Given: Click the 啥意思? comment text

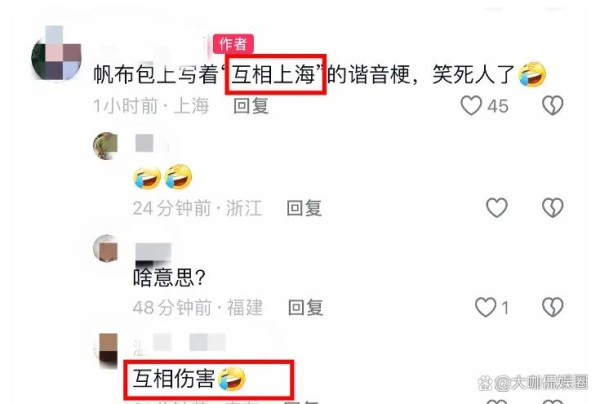Looking at the screenshot, I should tap(169, 278).
